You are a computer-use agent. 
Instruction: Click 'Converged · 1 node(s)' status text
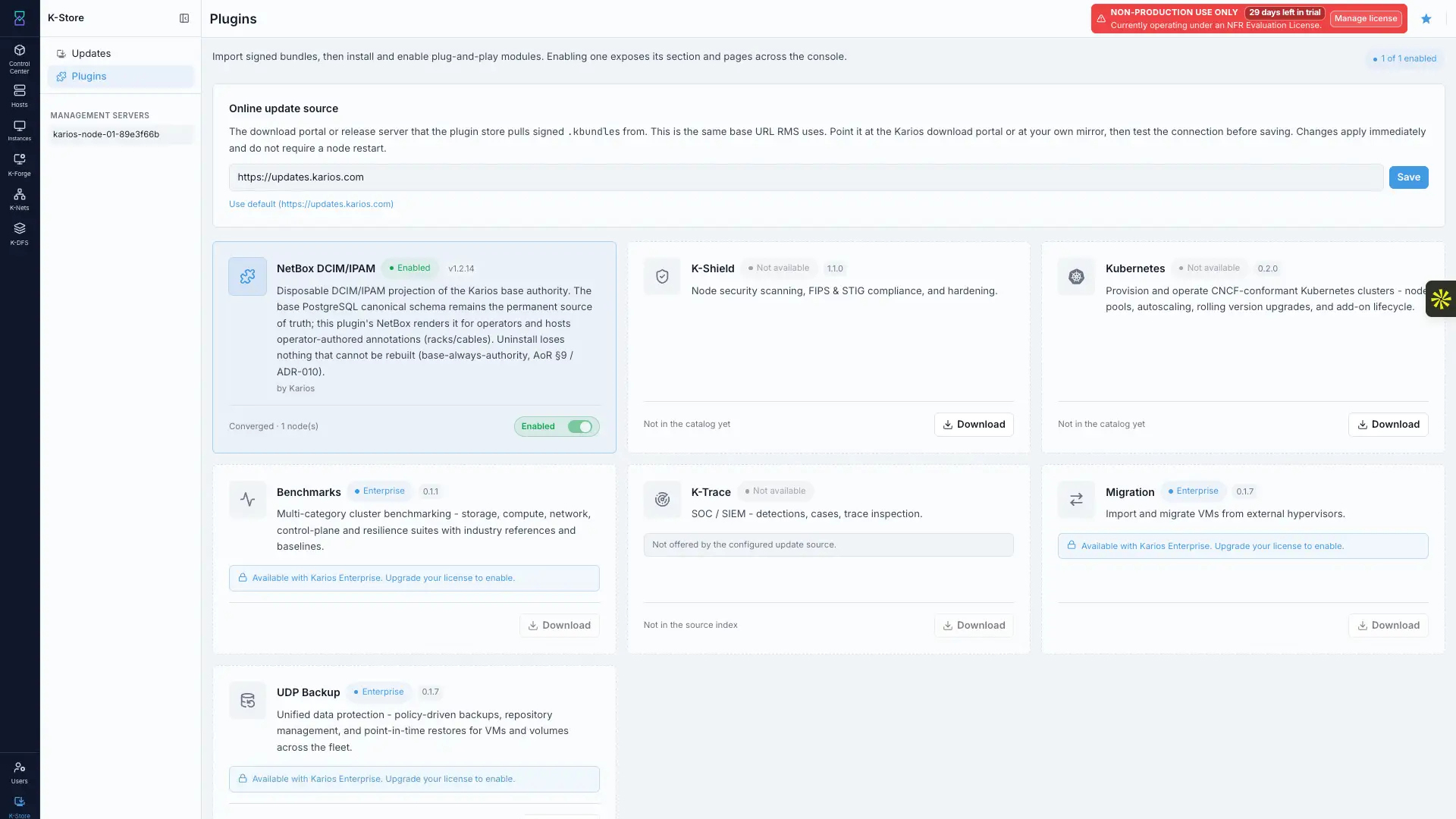274,427
